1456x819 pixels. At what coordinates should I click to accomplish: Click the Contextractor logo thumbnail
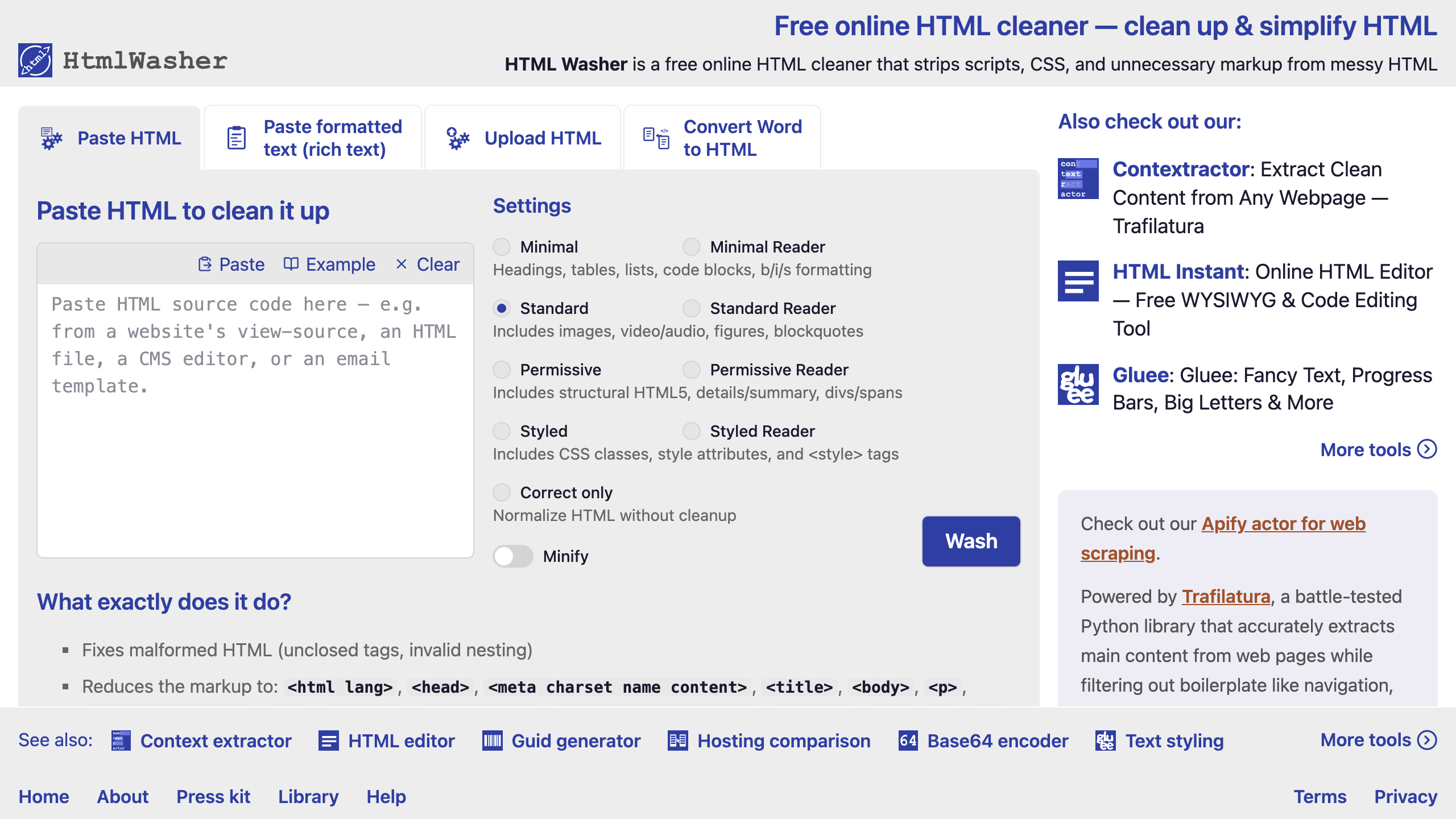pyautogui.click(x=1078, y=179)
